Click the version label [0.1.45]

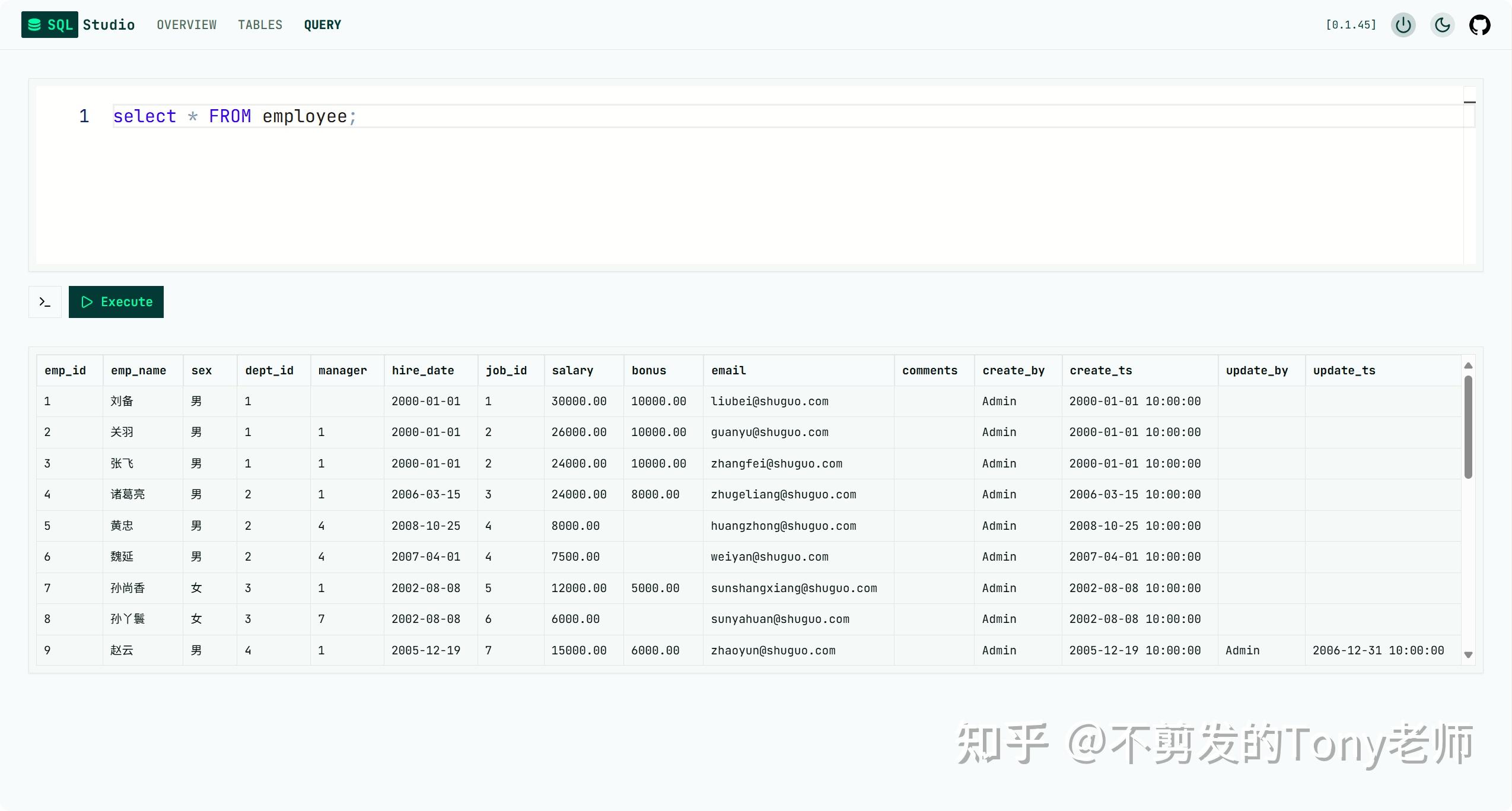point(1351,24)
